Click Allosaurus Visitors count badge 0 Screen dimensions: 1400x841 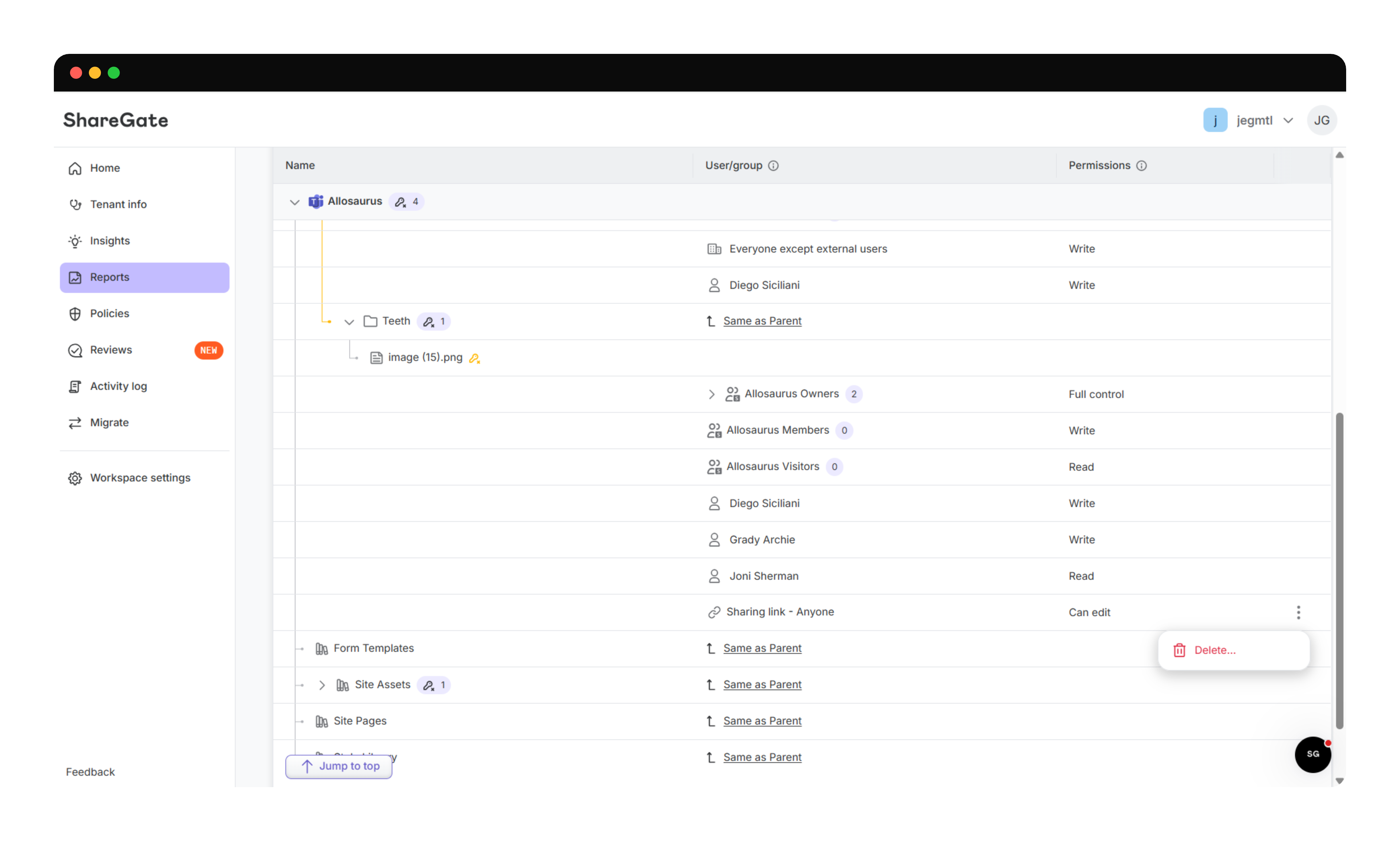[x=834, y=467]
